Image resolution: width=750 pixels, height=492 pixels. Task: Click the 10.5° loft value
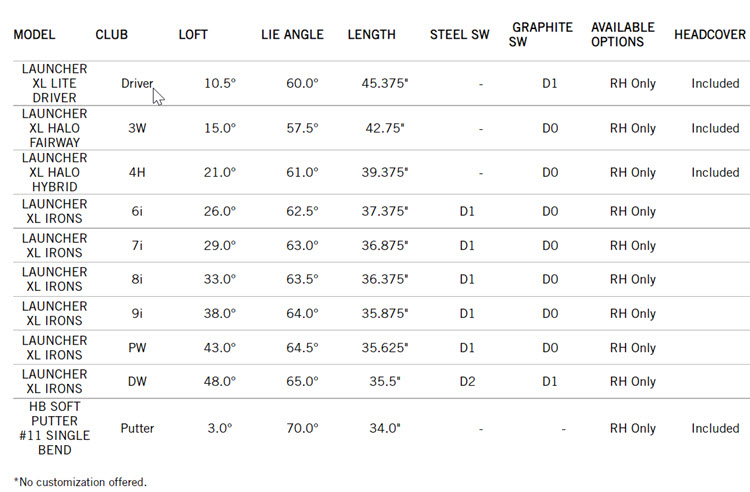pyautogui.click(x=219, y=84)
